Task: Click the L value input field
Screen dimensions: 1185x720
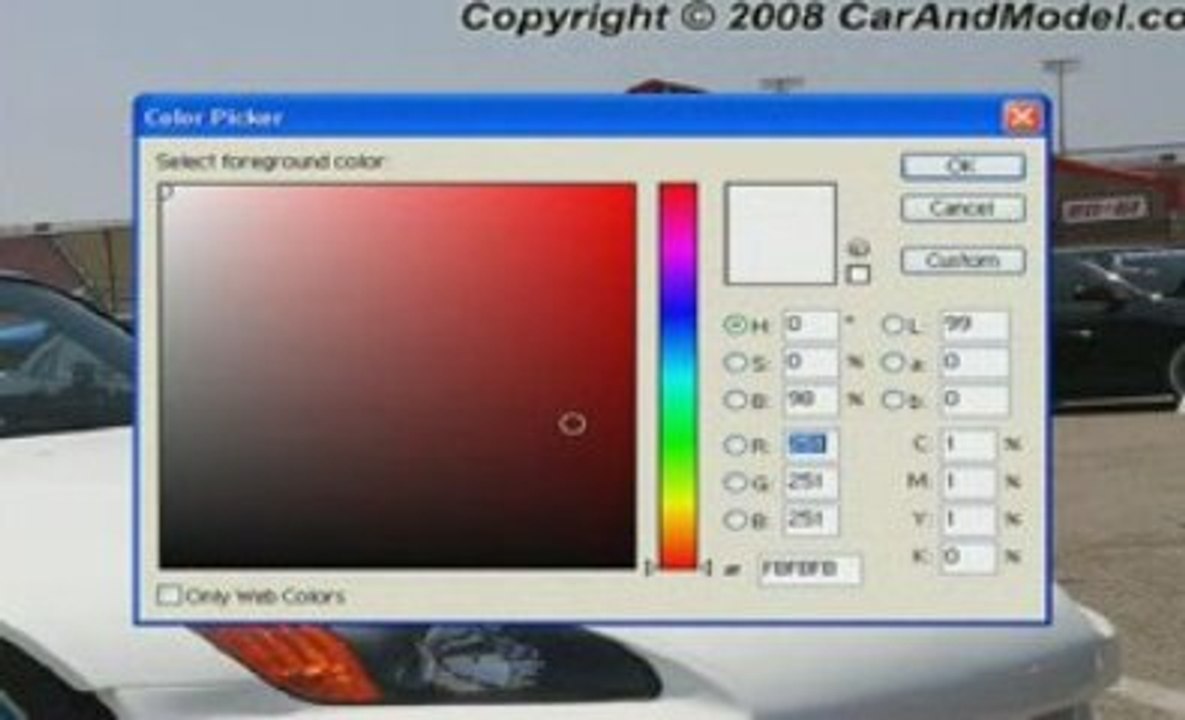Action: [x=975, y=326]
